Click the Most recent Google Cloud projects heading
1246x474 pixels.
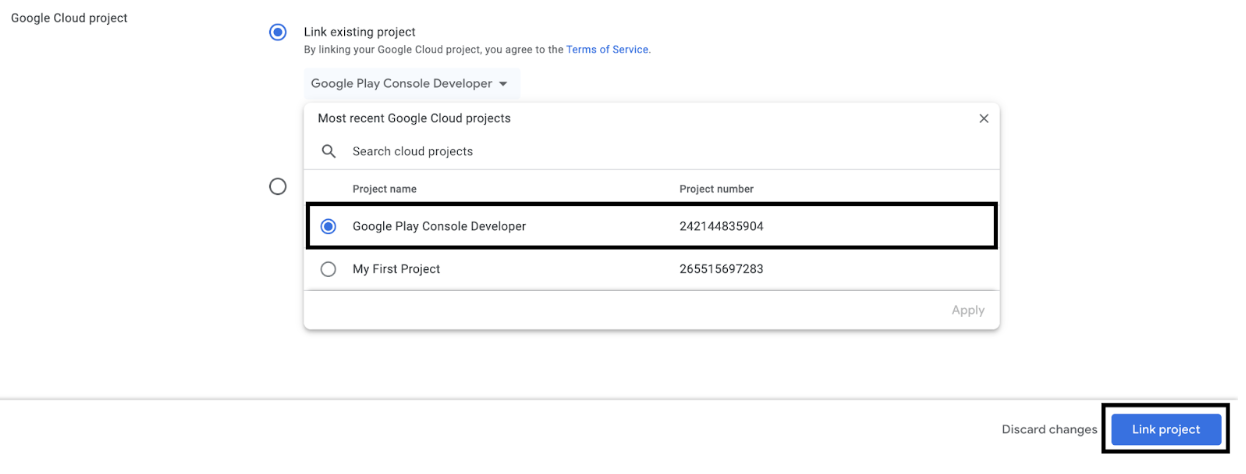(x=414, y=118)
